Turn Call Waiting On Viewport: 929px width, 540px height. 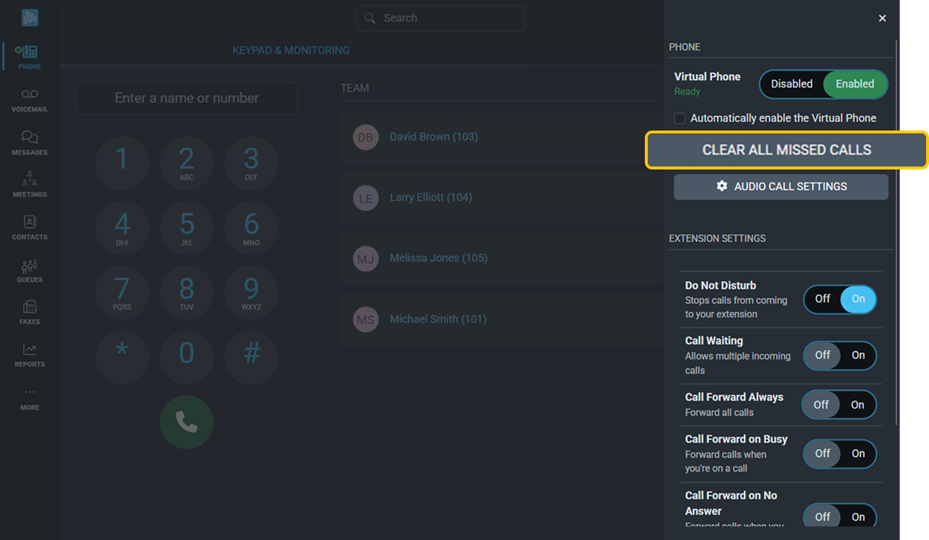point(858,355)
